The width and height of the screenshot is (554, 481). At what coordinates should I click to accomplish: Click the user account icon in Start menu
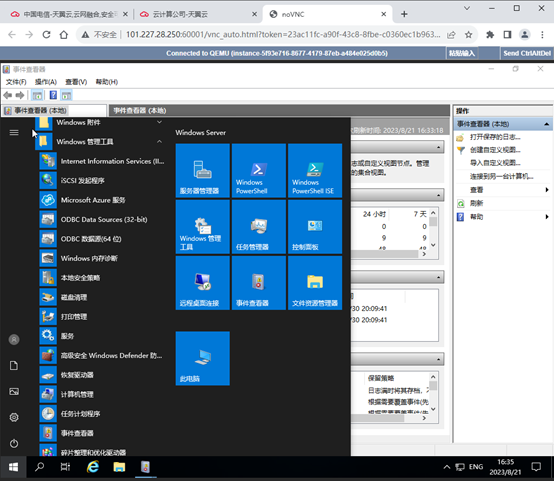point(14,340)
